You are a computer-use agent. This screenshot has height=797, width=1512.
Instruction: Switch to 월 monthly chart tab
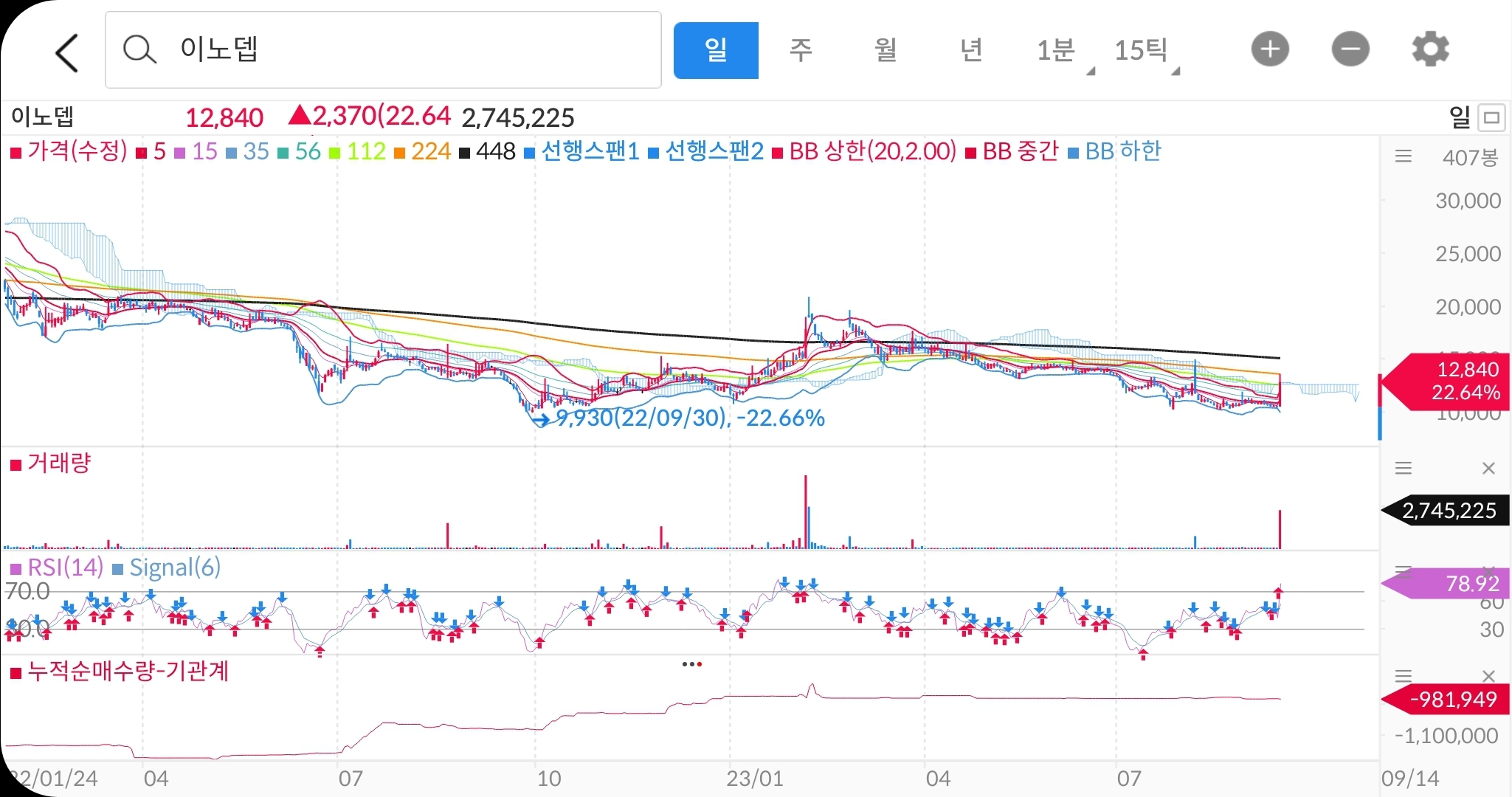click(886, 50)
